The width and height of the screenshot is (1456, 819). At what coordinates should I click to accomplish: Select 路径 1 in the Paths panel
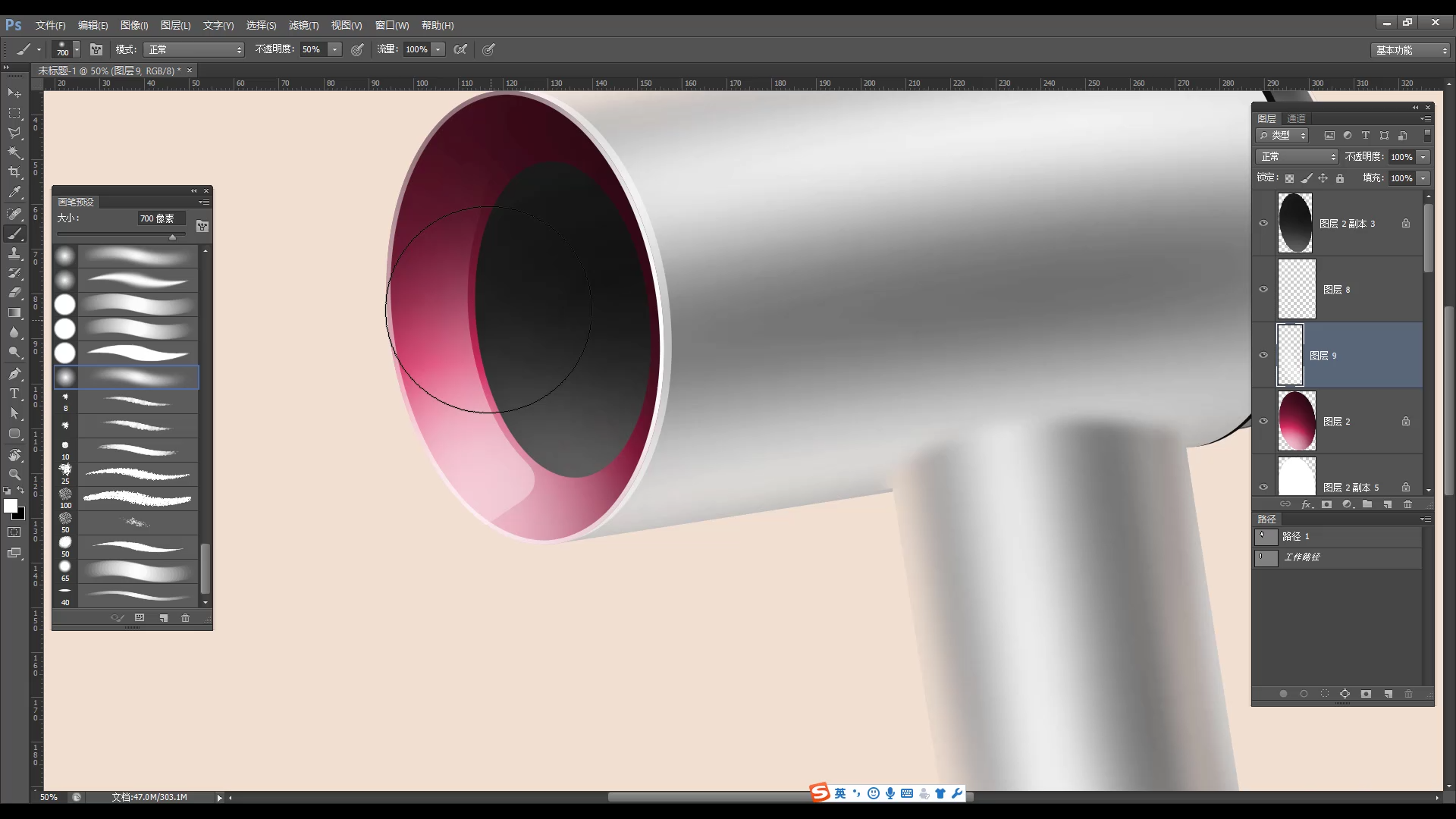coord(1298,536)
